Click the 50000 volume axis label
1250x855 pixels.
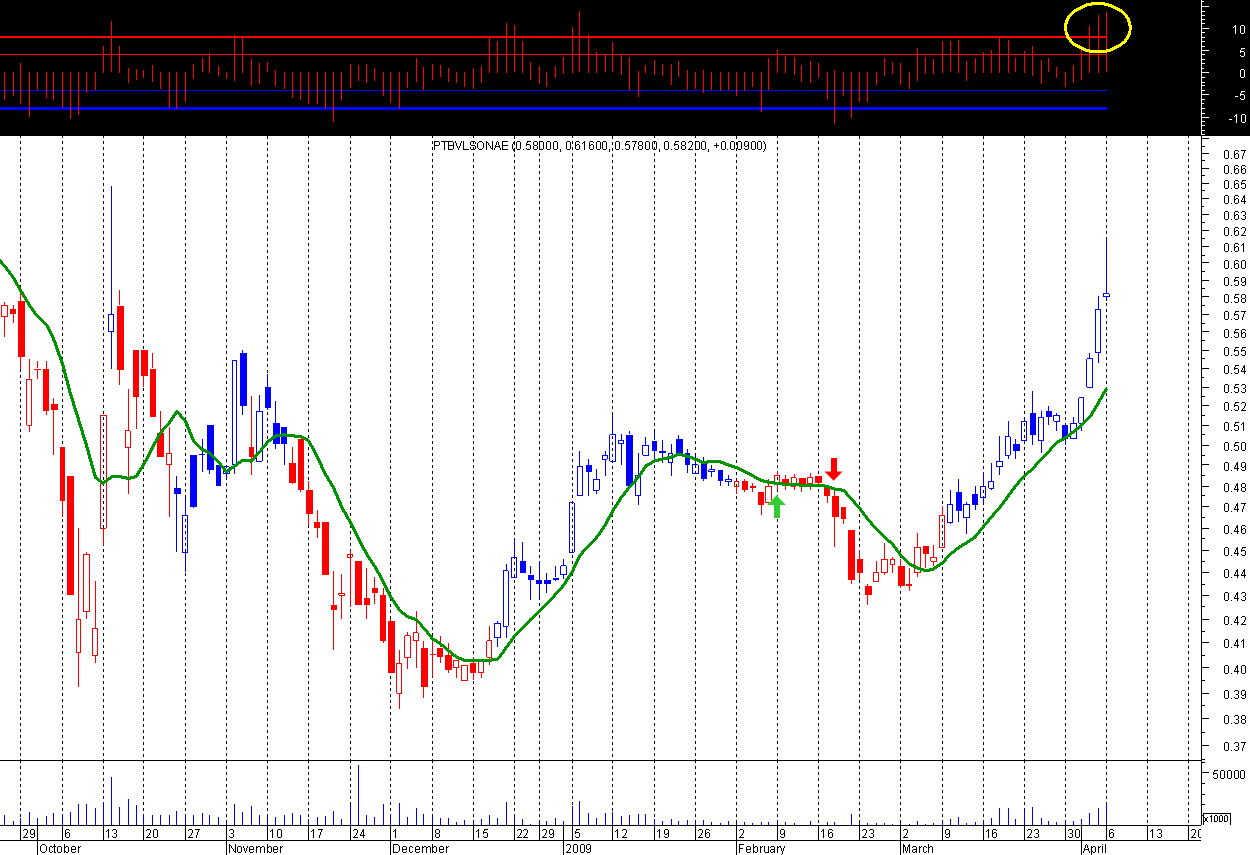pyautogui.click(x=1229, y=775)
